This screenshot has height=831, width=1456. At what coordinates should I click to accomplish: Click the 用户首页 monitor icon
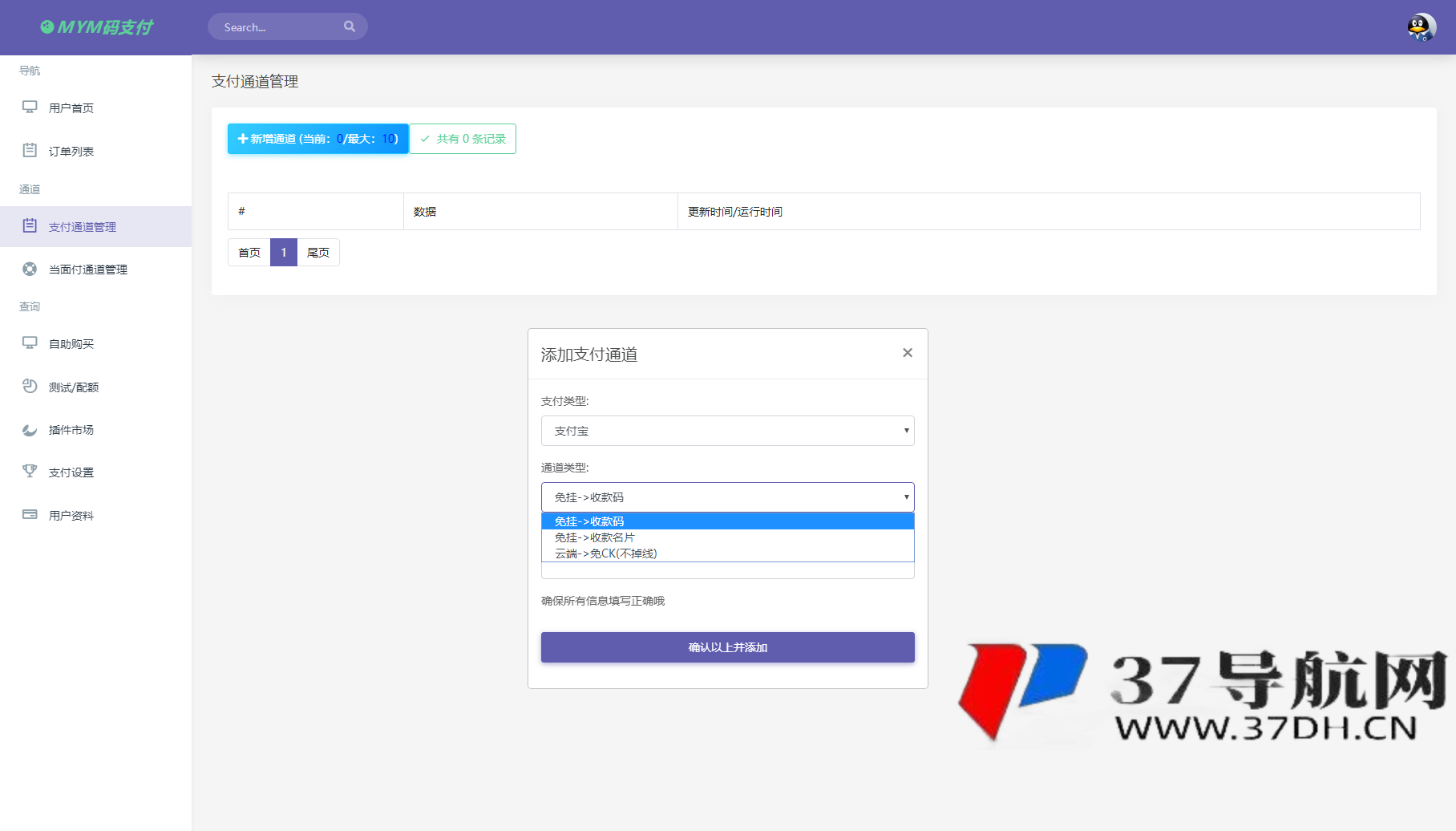[30, 107]
